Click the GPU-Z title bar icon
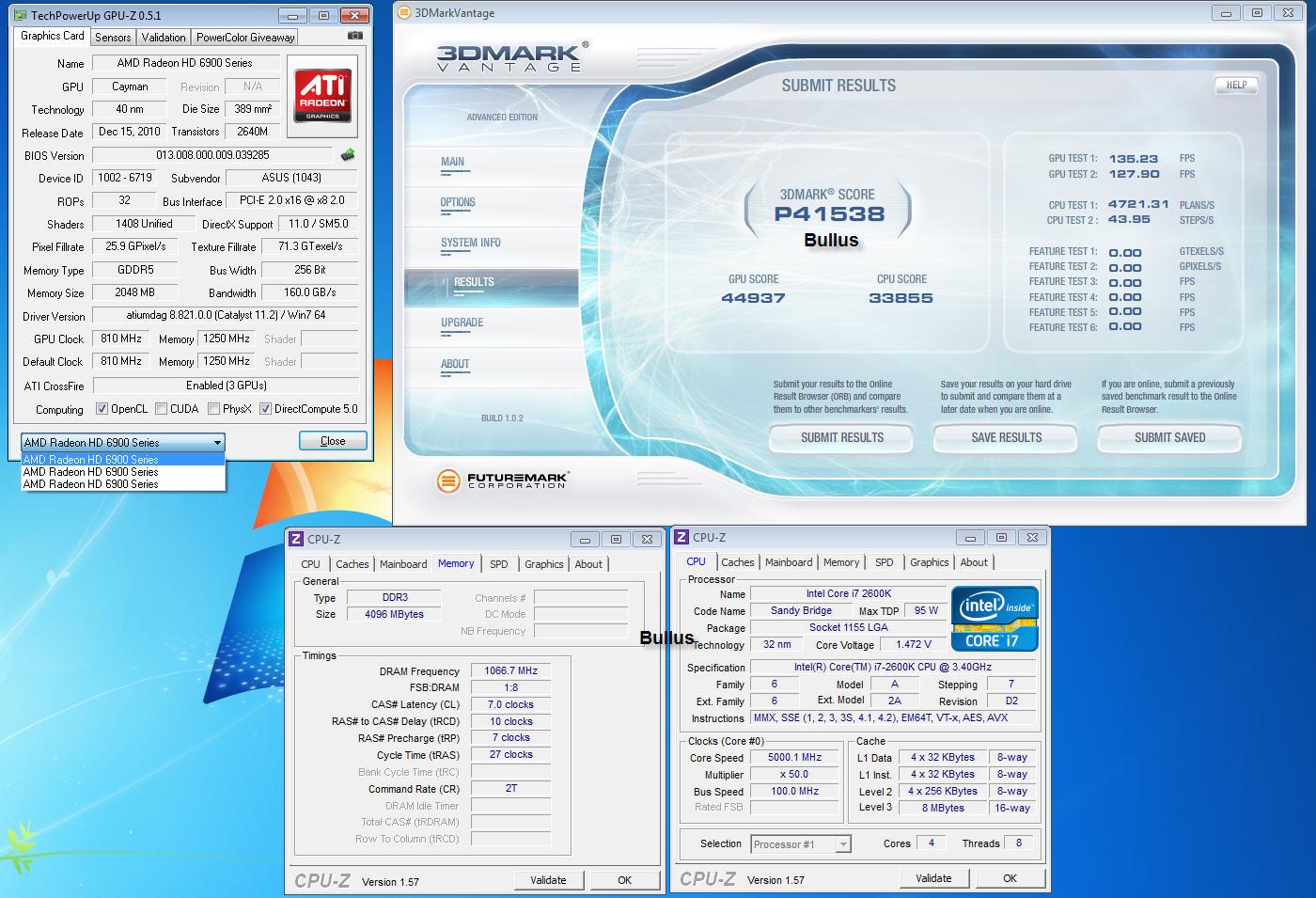 pos(22,15)
